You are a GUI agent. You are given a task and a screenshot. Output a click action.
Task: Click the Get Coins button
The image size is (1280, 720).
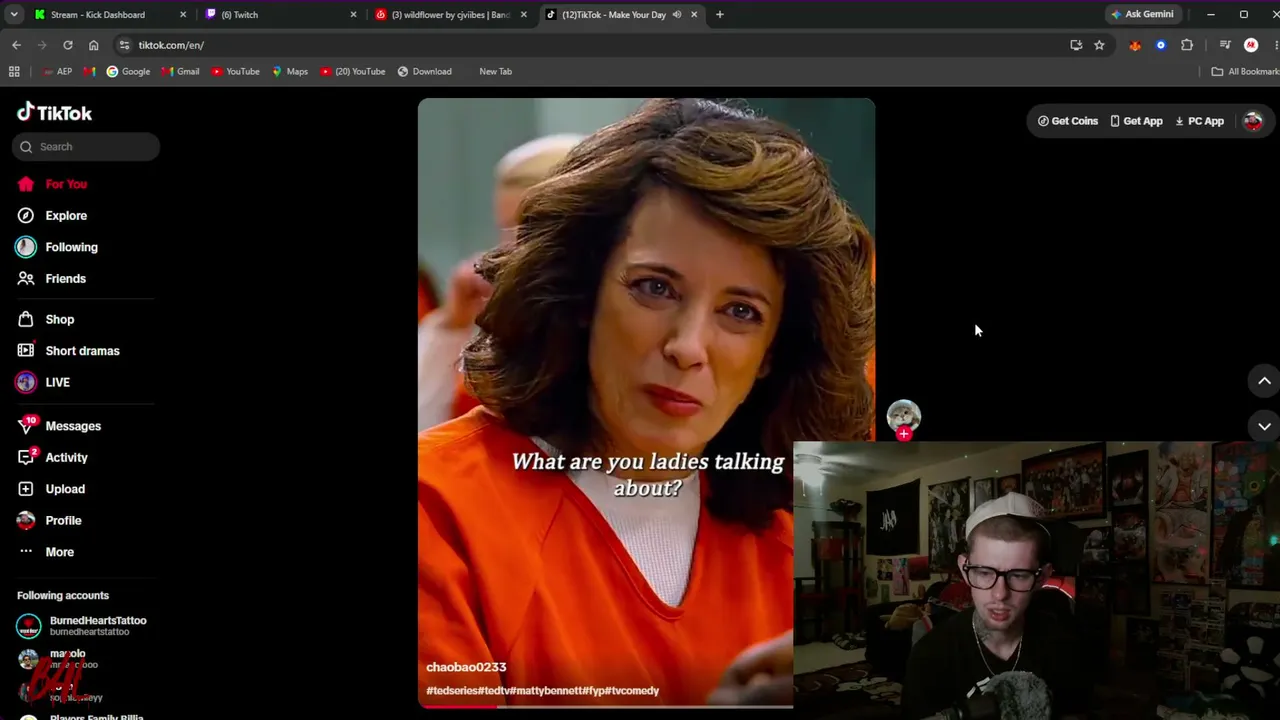tap(1068, 121)
